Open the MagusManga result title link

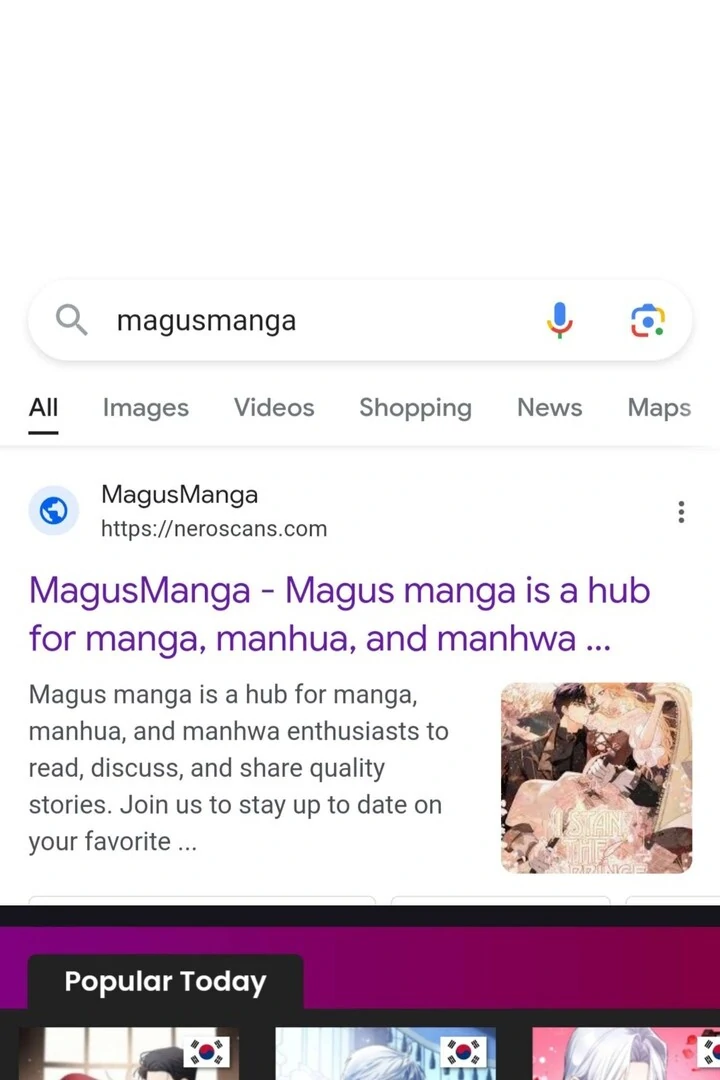(340, 614)
